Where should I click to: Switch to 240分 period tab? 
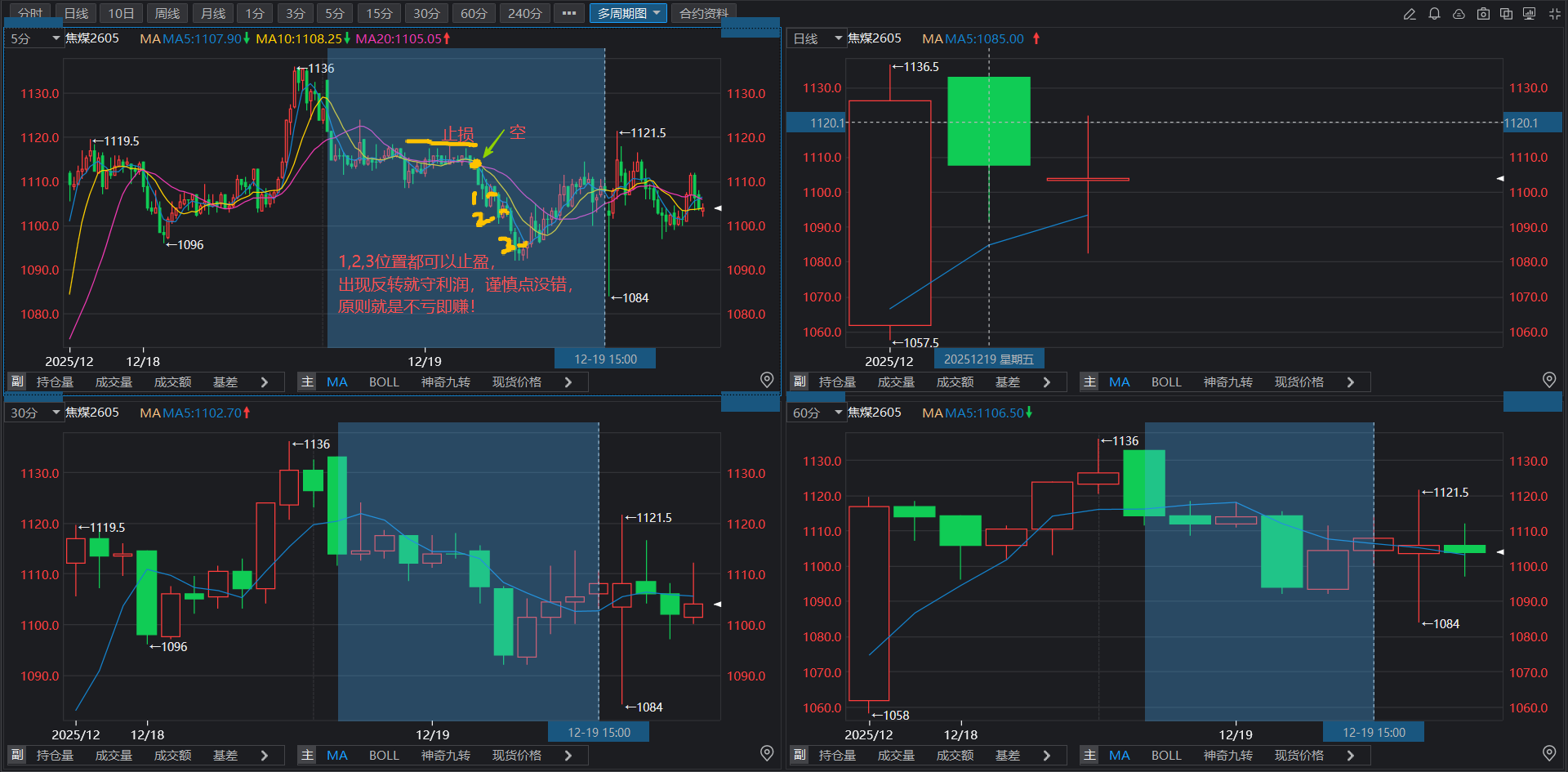click(524, 14)
